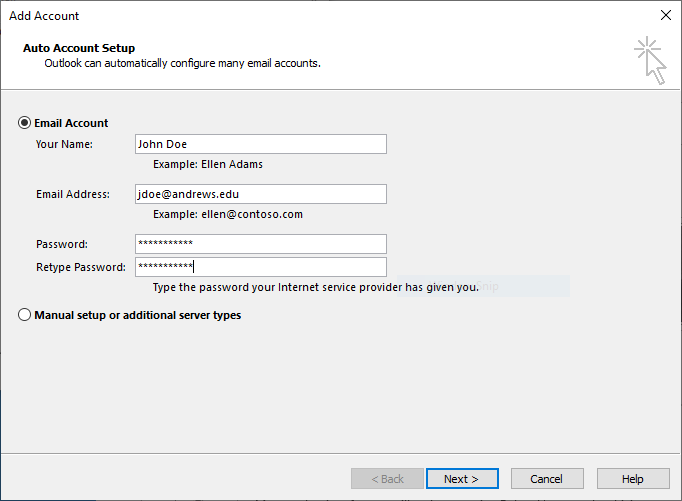Click the cursor wizard icon
The height and width of the screenshot is (501, 682).
point(650,60)
